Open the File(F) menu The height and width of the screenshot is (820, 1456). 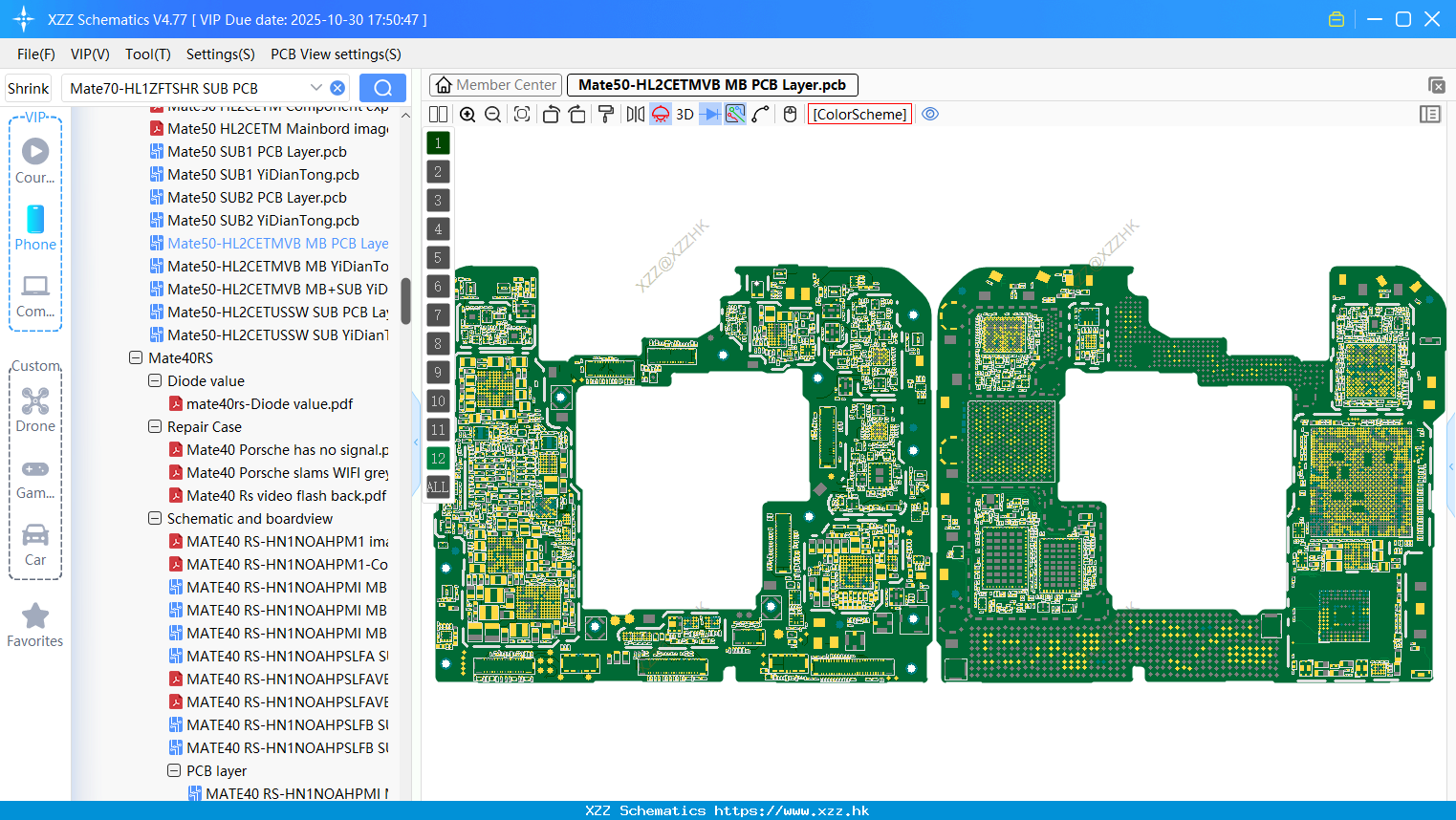click(36, 54)
